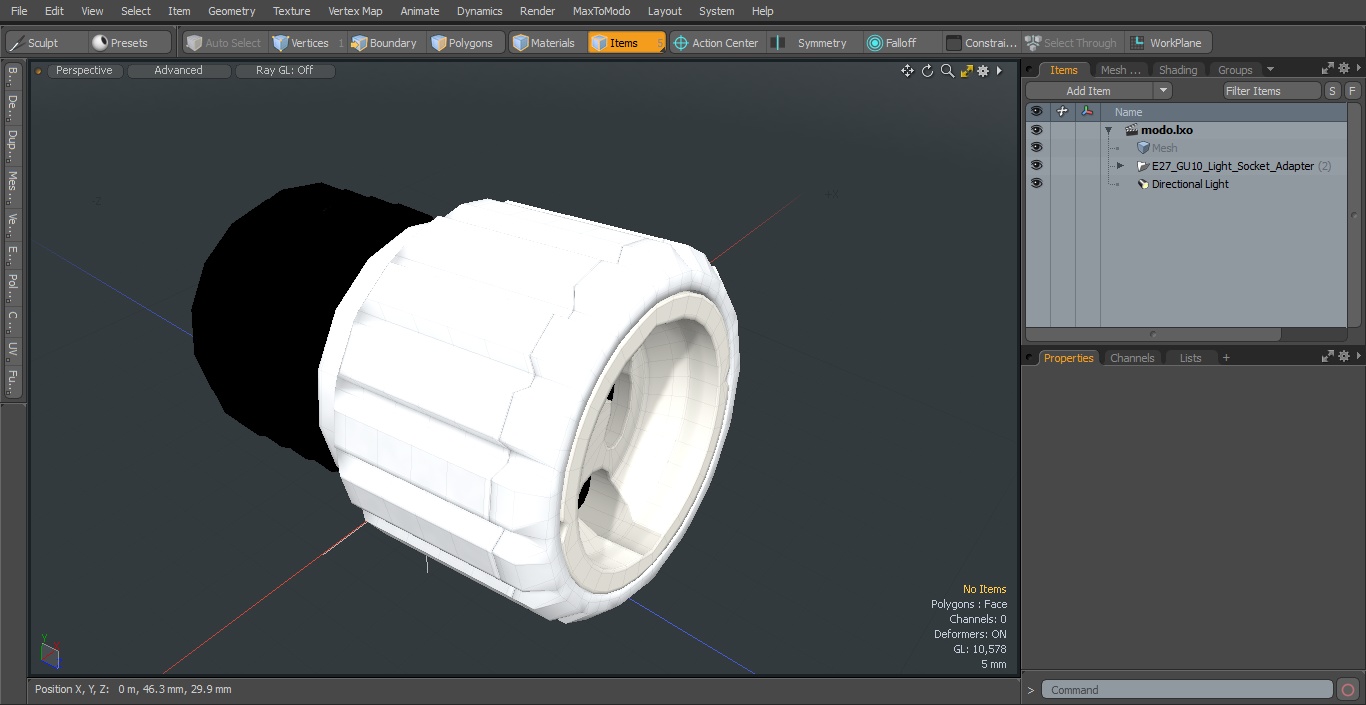Open the extra tabs dropdown arrow after Groups
Image resolution: width=1366 pixels, height=705 pixels.
point(1270,70)
